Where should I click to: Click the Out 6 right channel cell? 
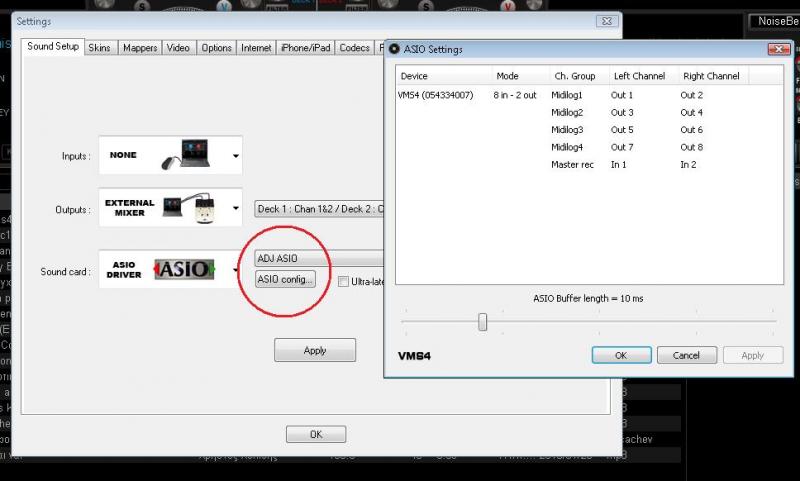pos(691,130)
